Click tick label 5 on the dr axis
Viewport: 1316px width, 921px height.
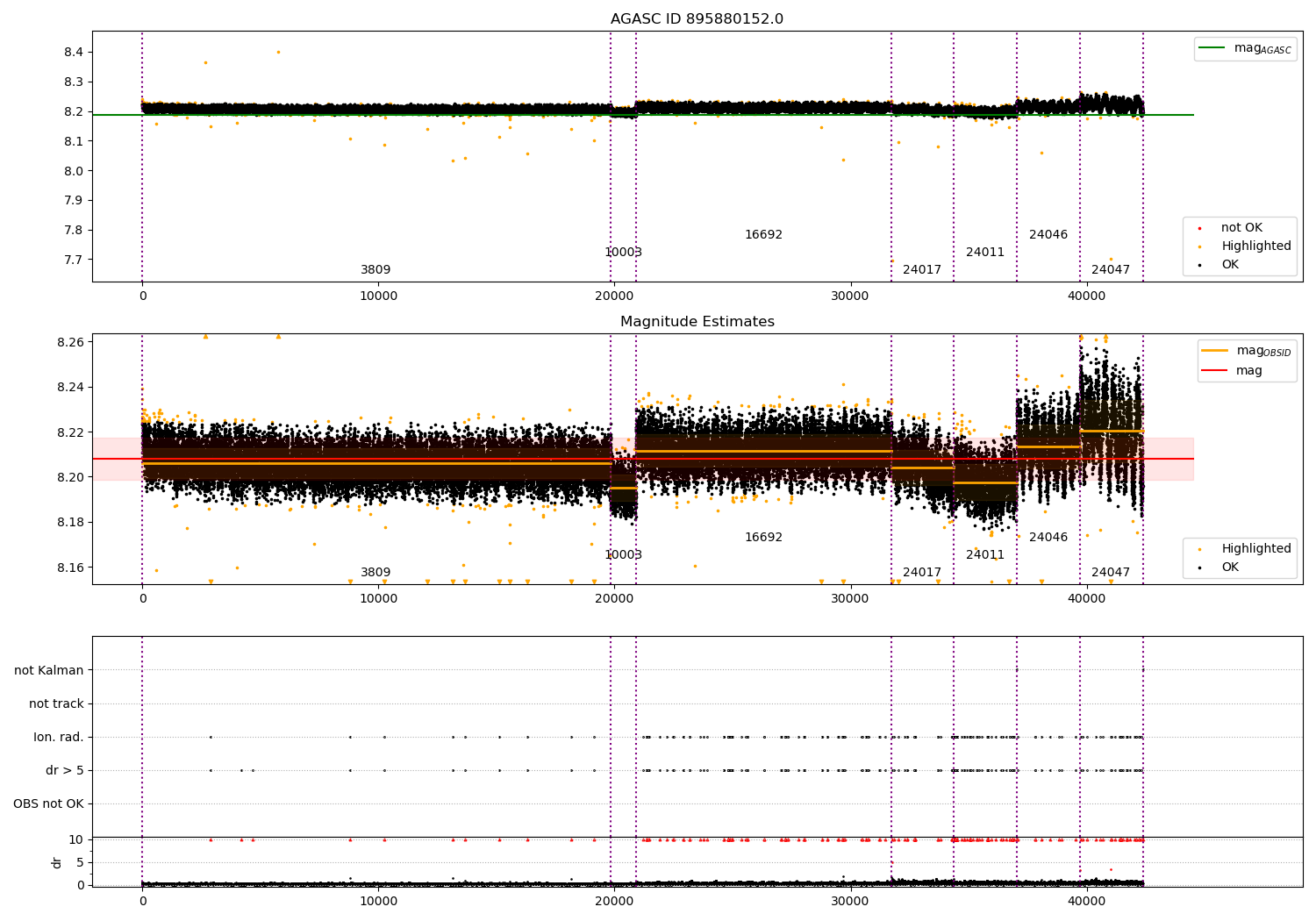(x=80, y=863)
